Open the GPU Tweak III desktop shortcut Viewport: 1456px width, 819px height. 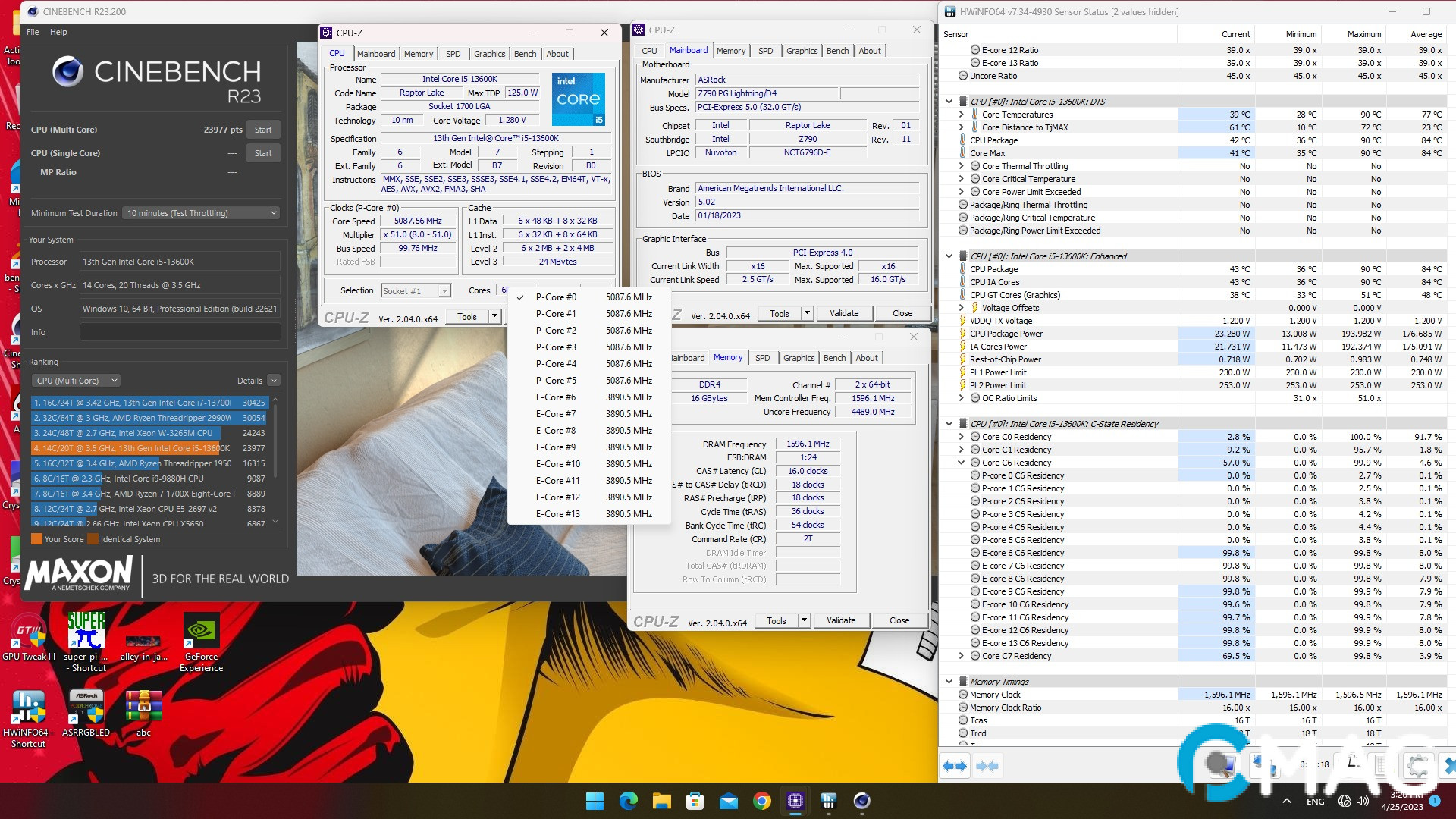click(29, 632)
